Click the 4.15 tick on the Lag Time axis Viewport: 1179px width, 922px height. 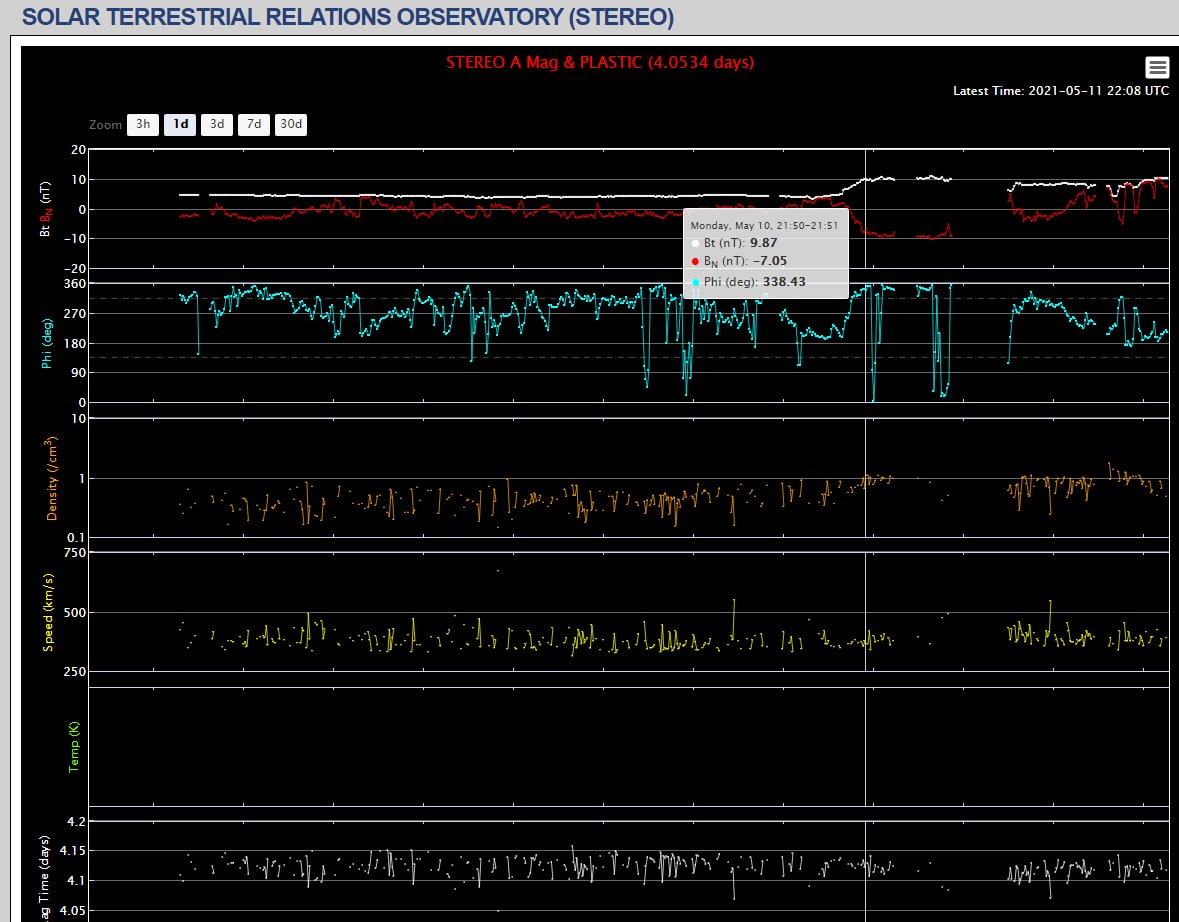(72, 851)
